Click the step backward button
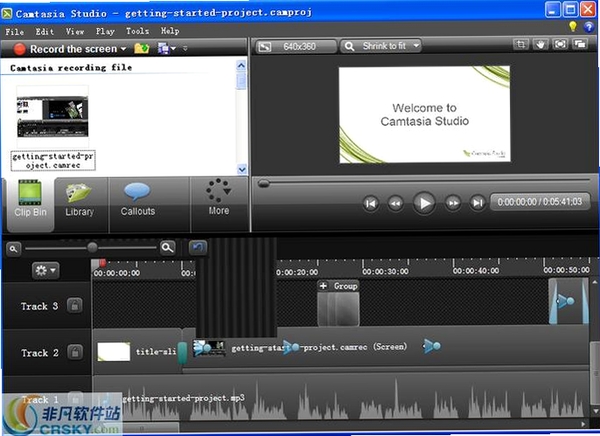 [x=395, y=203]
